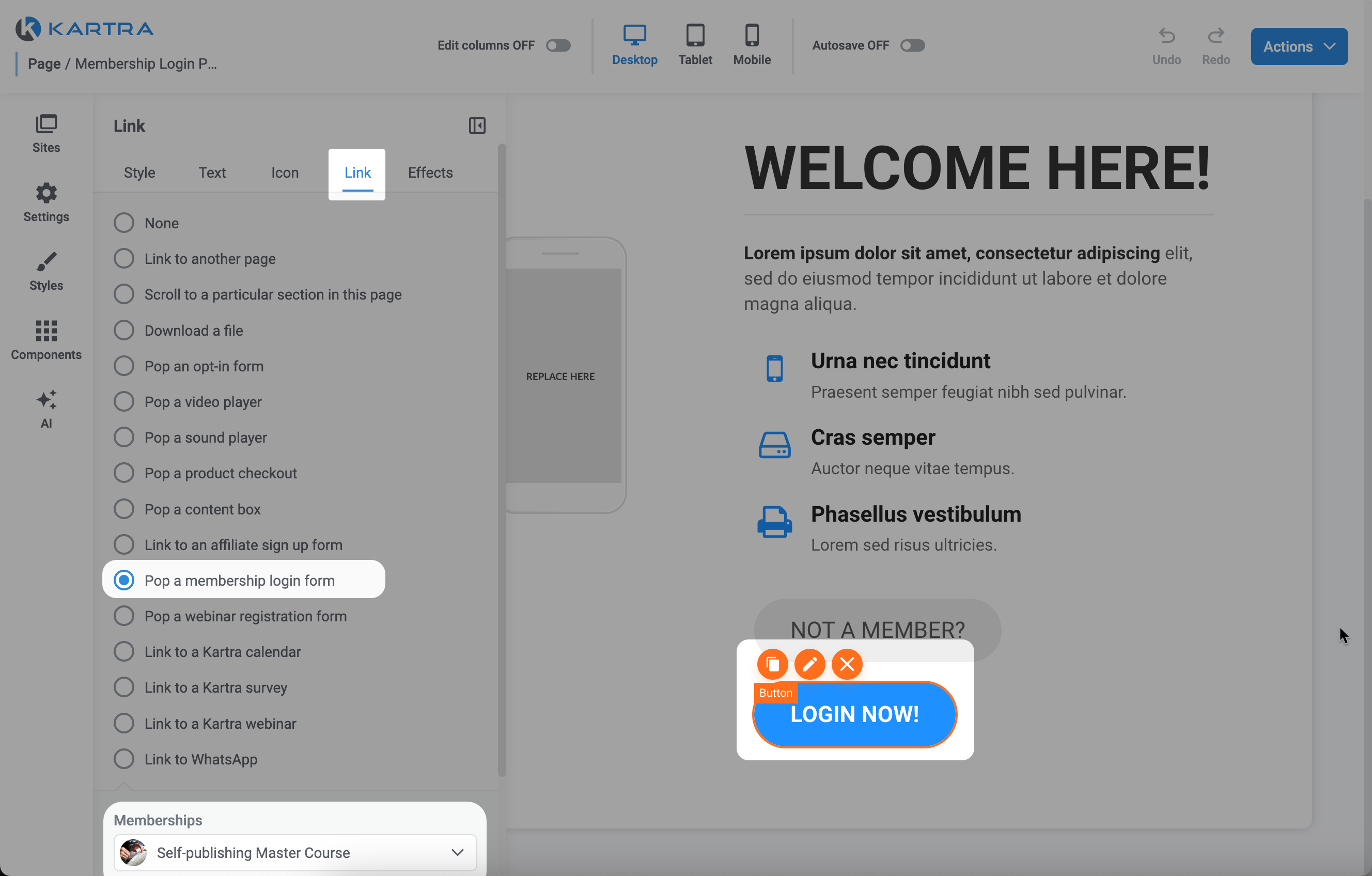Viewport: 1372px width, 876px height.
Task: Select the Pop a product checkout radio
Action: click(123, 473)
